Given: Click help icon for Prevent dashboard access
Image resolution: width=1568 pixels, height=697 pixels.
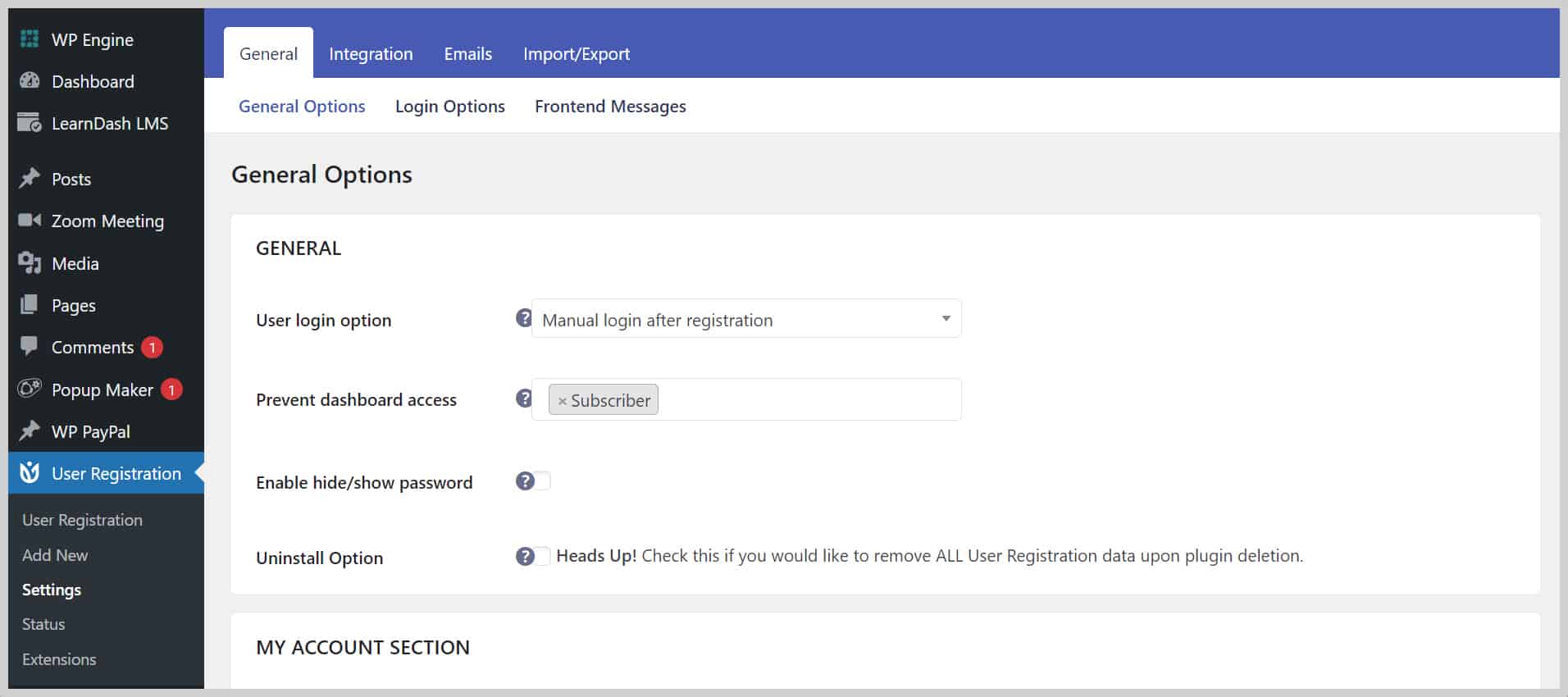Looking at the screenshot, I should point(524,398).
